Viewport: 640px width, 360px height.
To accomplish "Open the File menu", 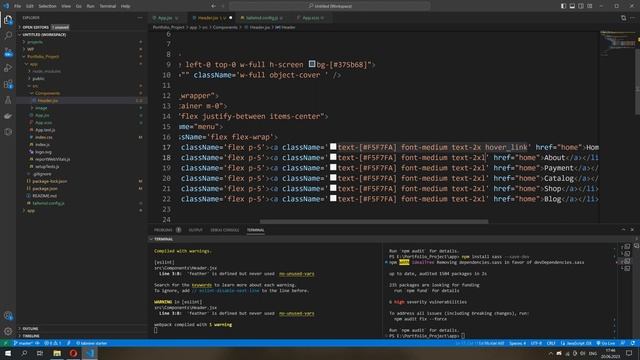I will [x=18, y=6].
